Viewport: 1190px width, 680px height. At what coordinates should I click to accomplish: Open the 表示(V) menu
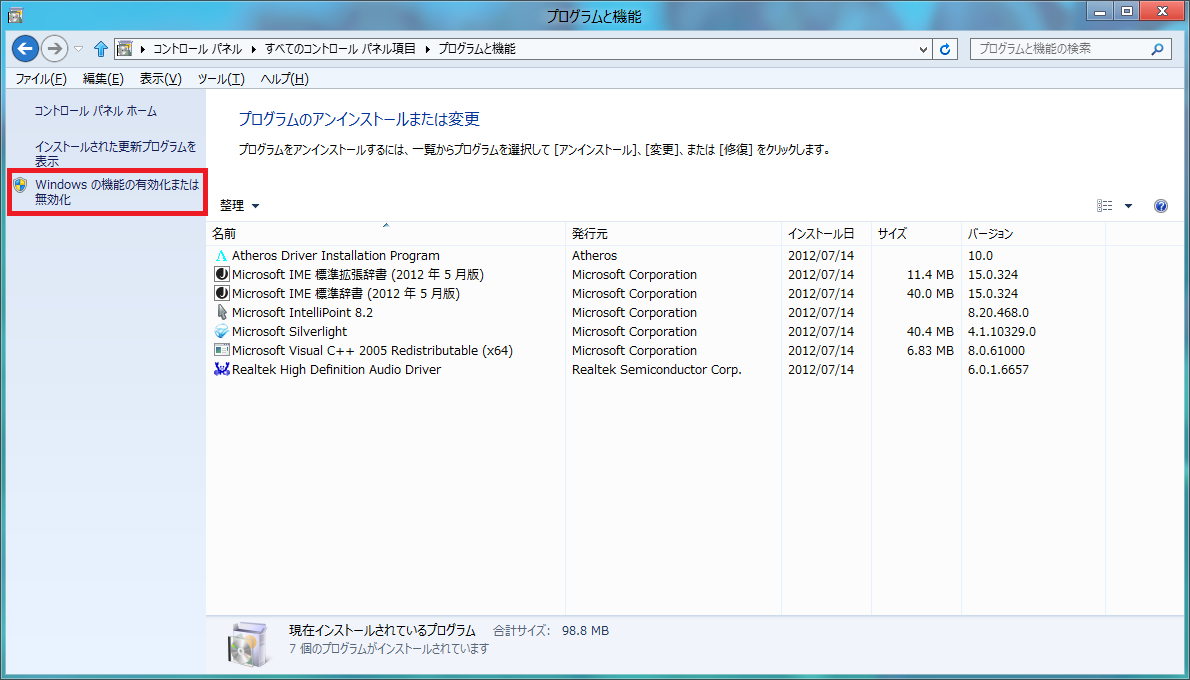pos(160,79)
